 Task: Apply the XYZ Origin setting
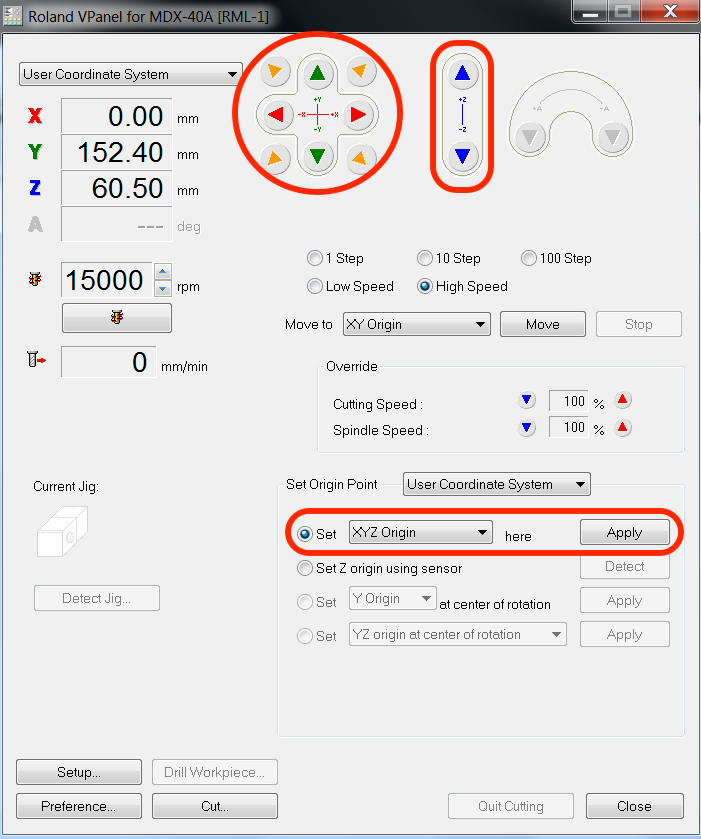click(x=624, y=532)
